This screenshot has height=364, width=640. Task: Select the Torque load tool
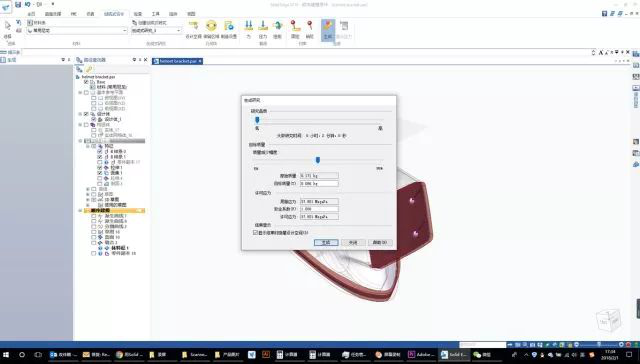(278, 29)
